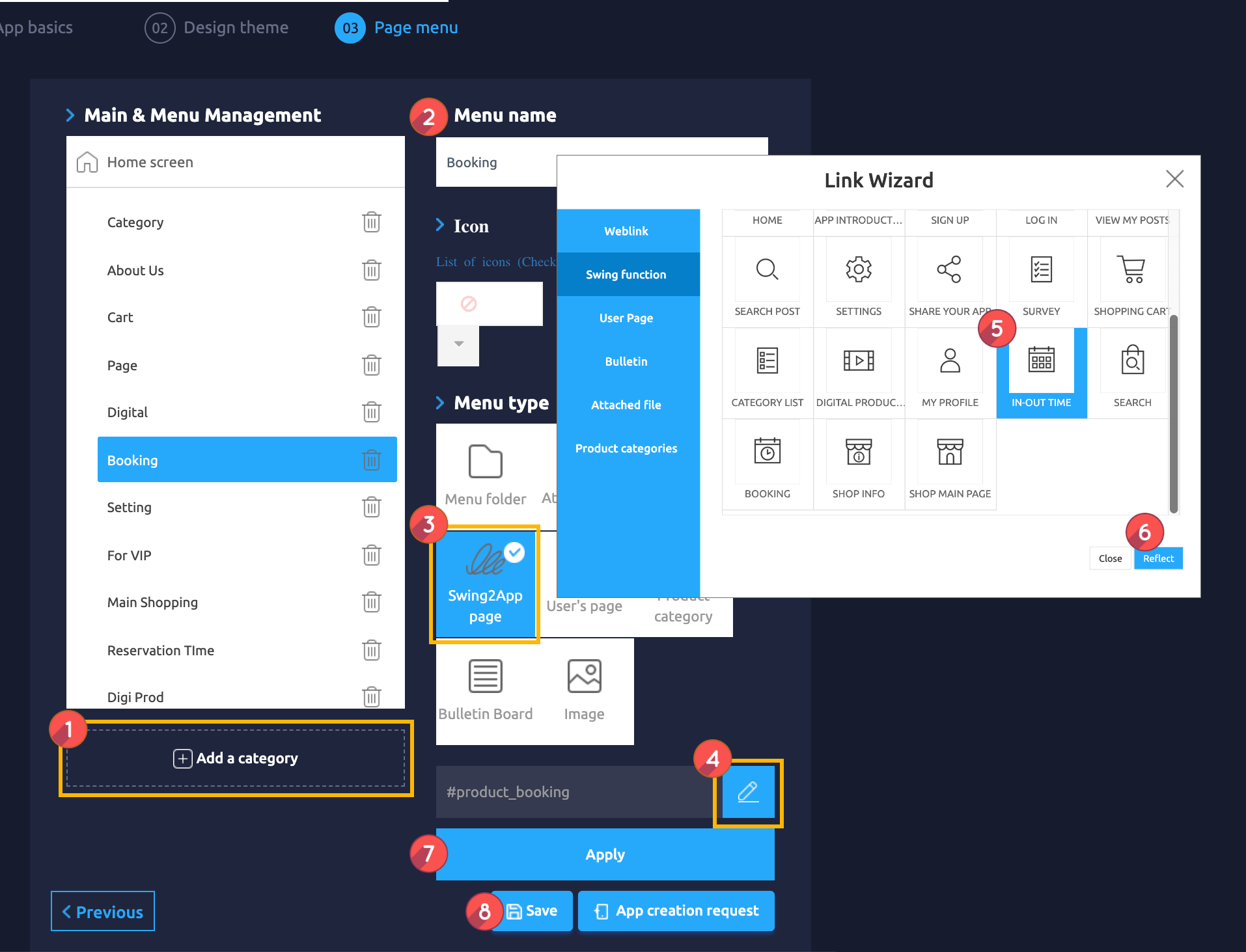
Task: Toggle the Swing2App page menu type
Action: [x=485, y=584]
